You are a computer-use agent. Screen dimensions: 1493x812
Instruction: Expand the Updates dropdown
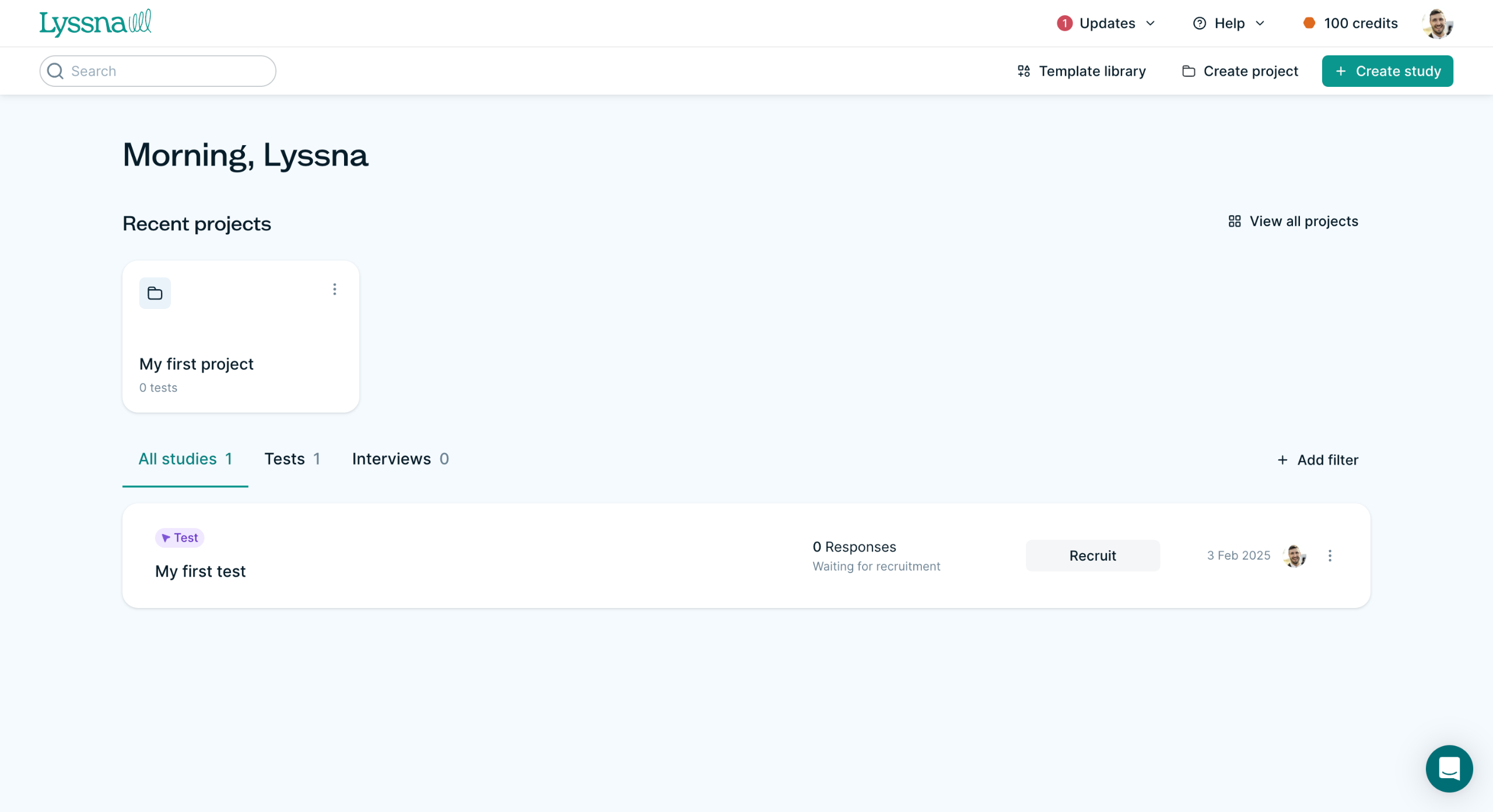(1107, 23)
